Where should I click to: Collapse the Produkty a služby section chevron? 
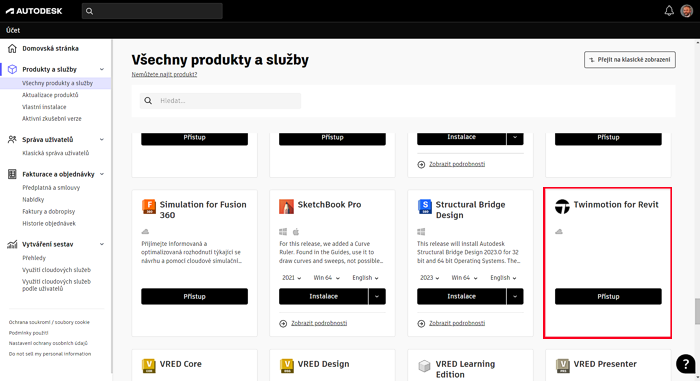(x=102, y=69)
